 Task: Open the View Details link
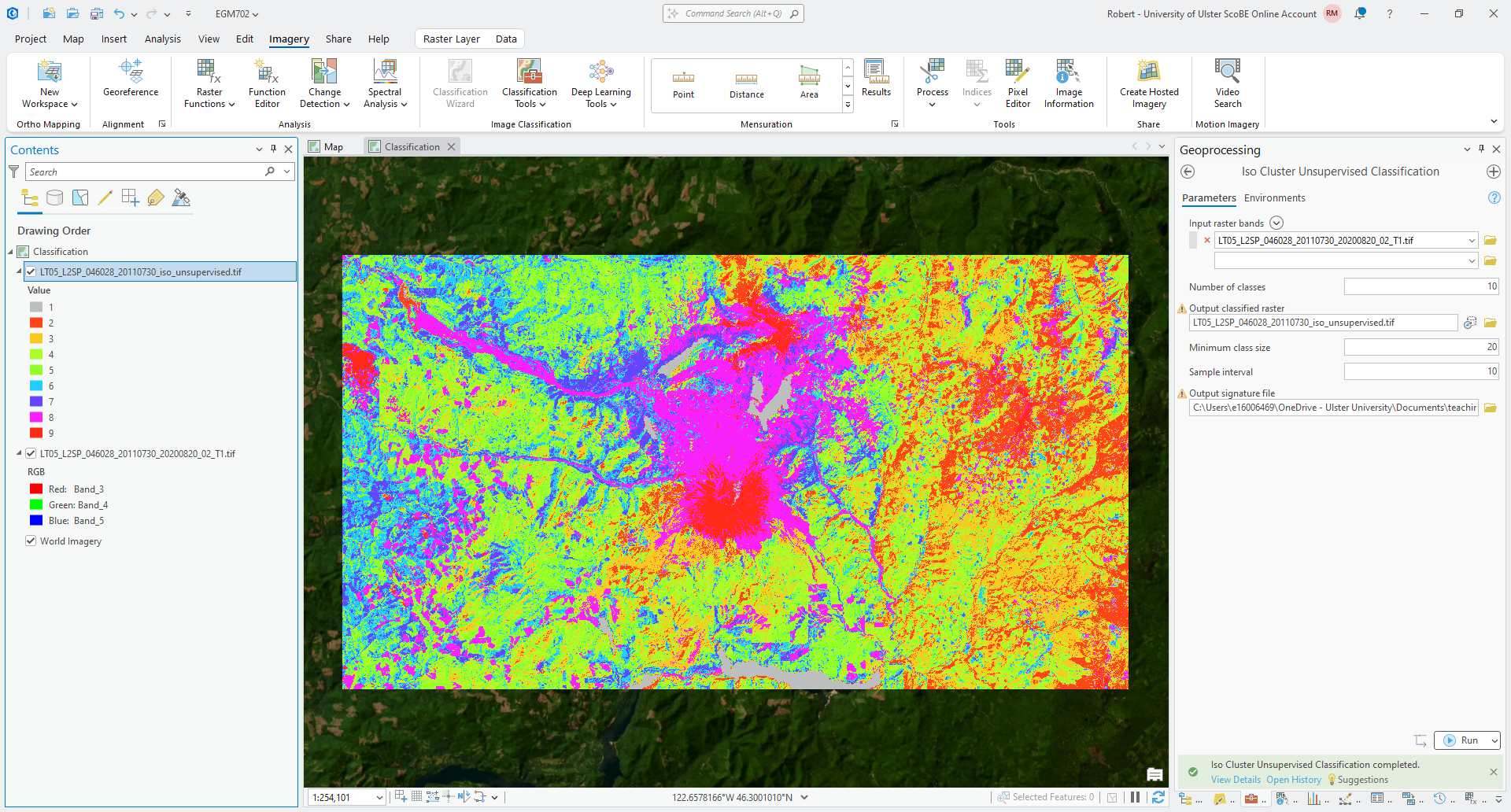pos(1236,780)
